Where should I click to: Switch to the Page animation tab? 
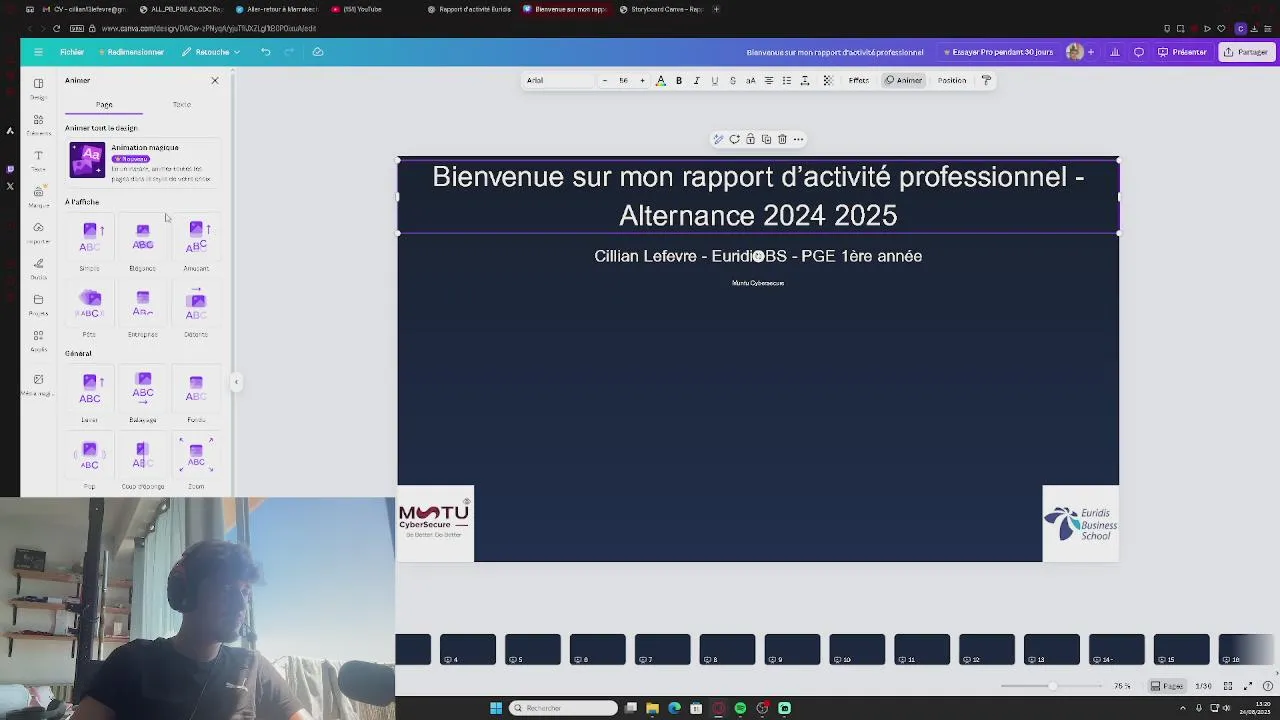pyautogui.click(x=104, y=104)
